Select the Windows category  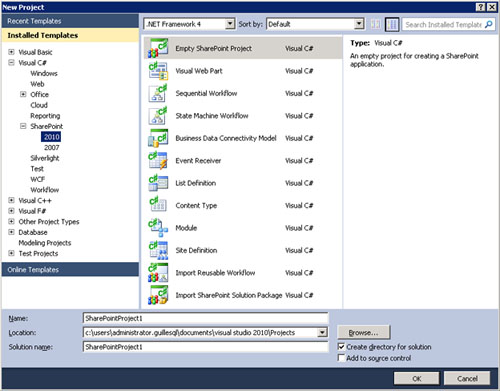click(x=44, y=73)
